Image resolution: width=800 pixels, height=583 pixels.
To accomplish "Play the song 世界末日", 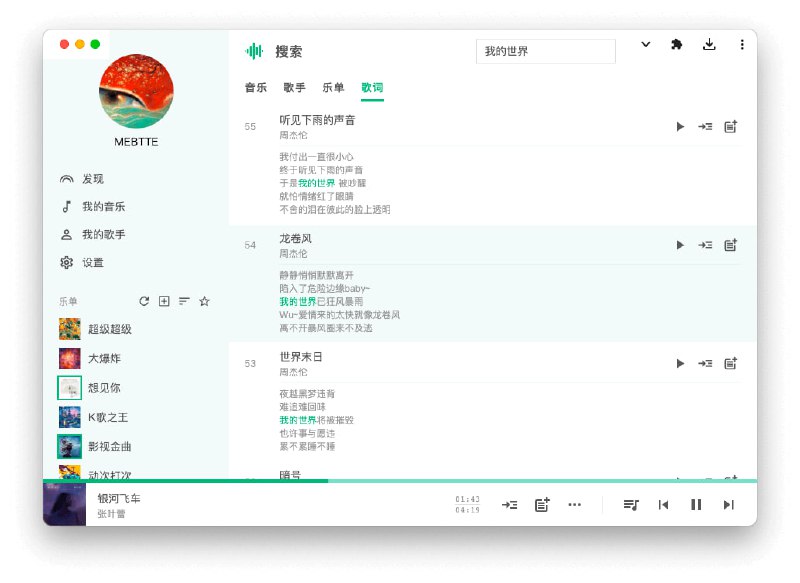I will [680, 364].
